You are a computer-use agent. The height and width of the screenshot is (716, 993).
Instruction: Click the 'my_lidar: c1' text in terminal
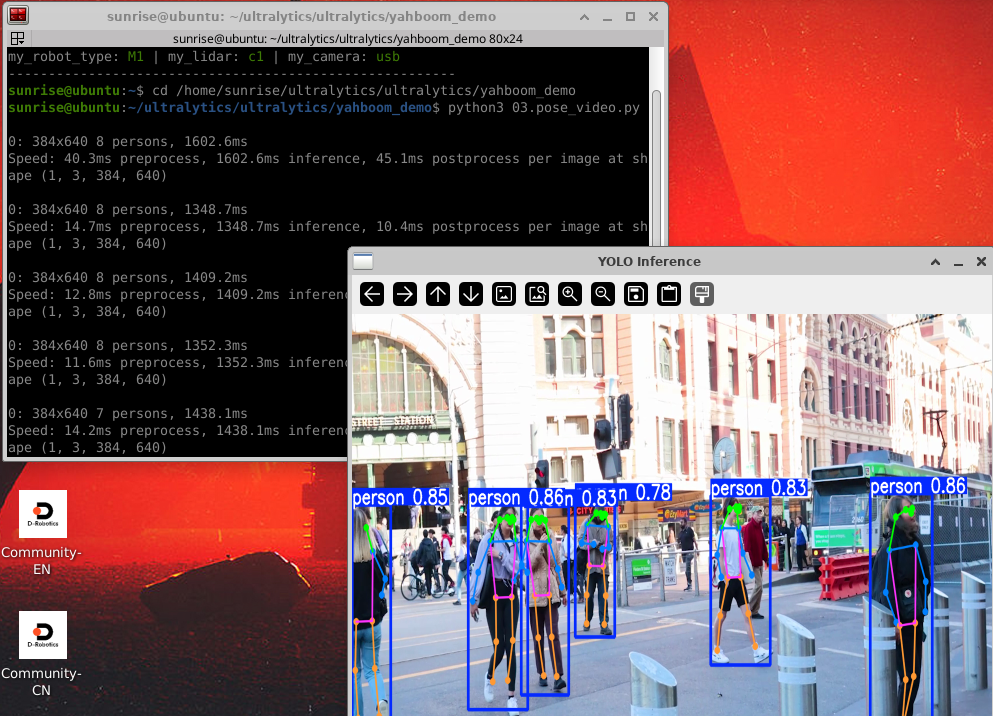click(216, 56)
